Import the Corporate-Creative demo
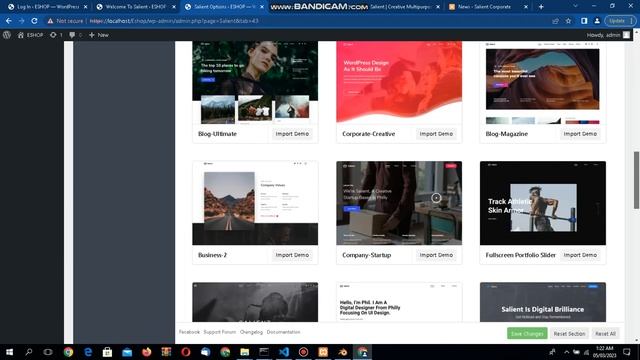640x360 pixels. coord(436,134)
